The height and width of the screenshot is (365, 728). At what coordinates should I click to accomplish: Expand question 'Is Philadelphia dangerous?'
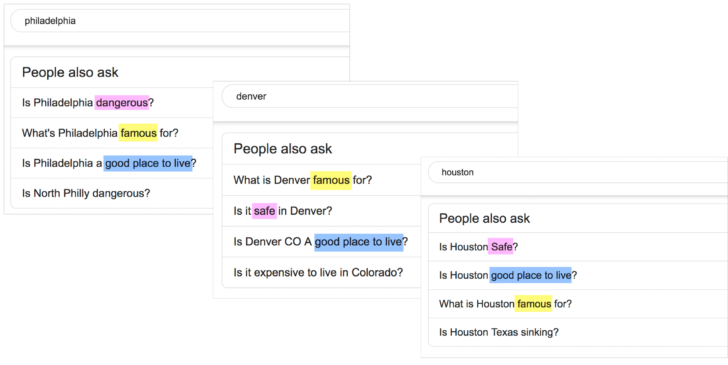pyautogui.click(x=111, y=103)
